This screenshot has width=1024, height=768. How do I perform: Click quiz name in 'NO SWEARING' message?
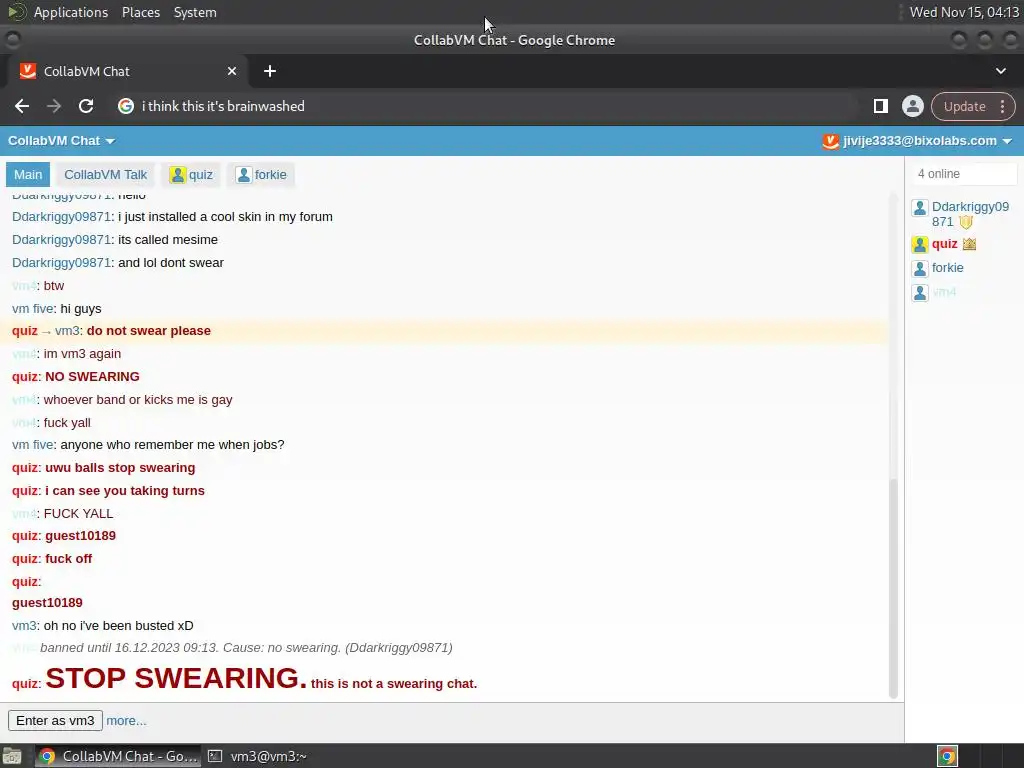point(25,377)
